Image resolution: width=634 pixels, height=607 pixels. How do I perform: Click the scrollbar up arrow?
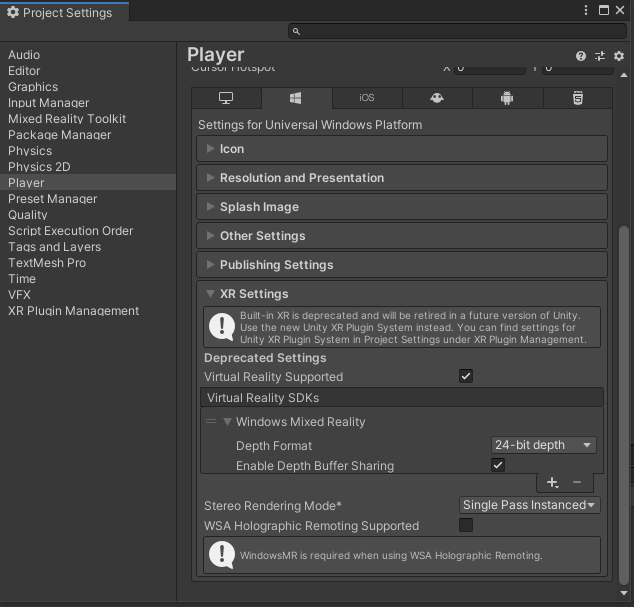[x=624, y=75]
